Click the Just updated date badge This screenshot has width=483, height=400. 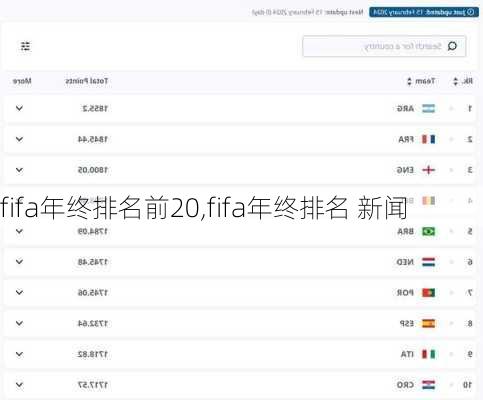pos(424,12)
